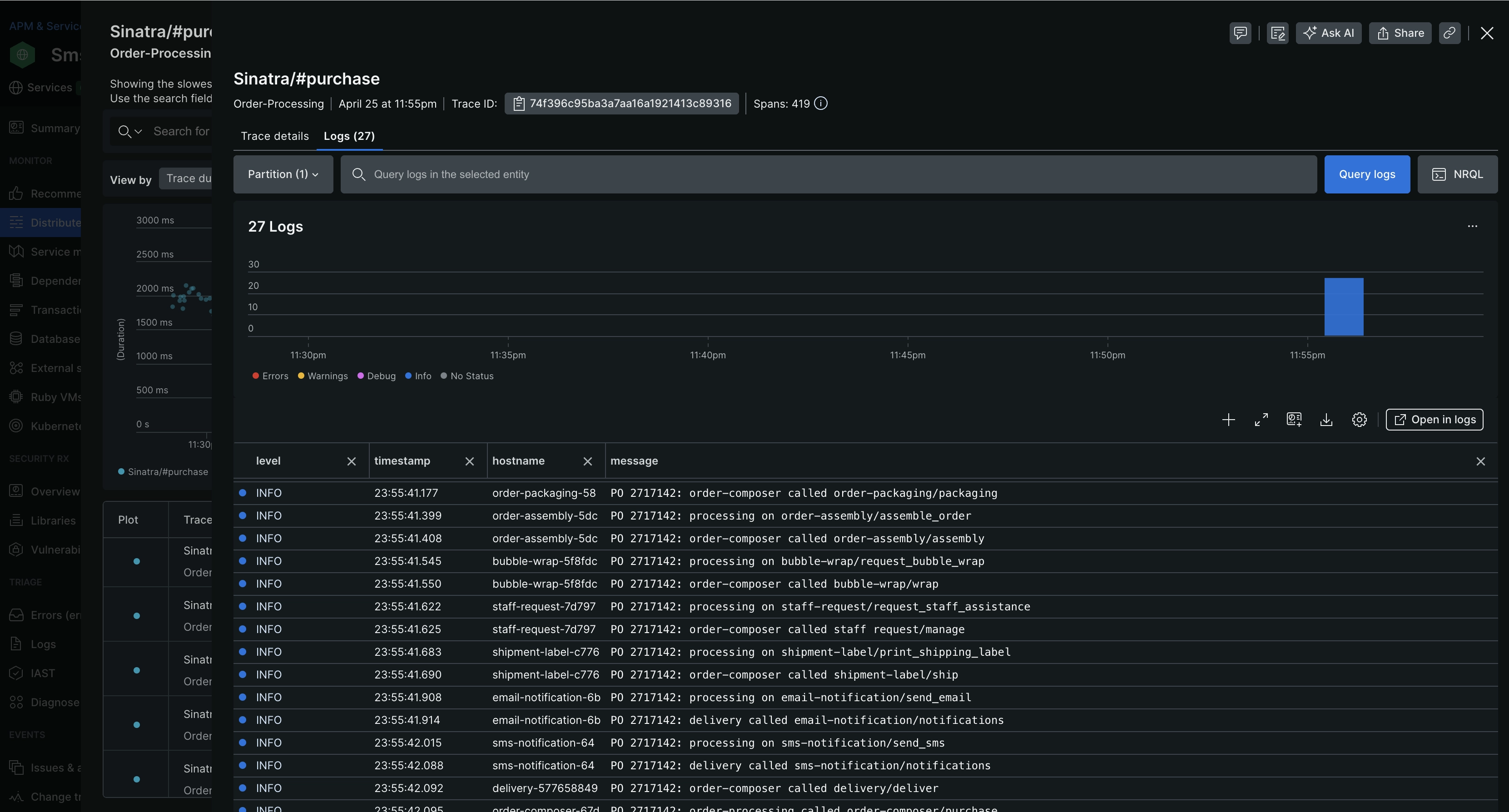Screen dimensions: 1509x812
Task: Open the 27 Logs chart options menu
Action: [x=1472, y=226]
